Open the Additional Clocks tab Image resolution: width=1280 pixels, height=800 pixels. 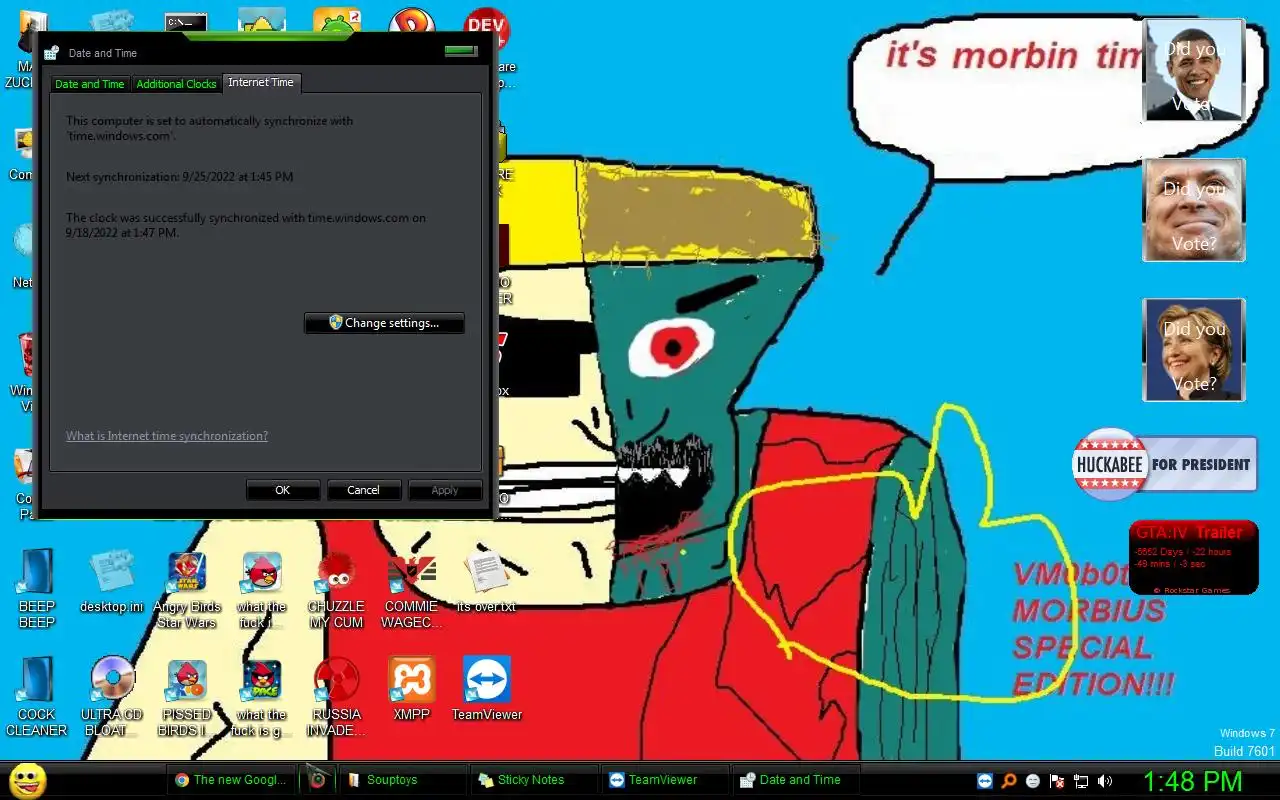coord(176,84)
